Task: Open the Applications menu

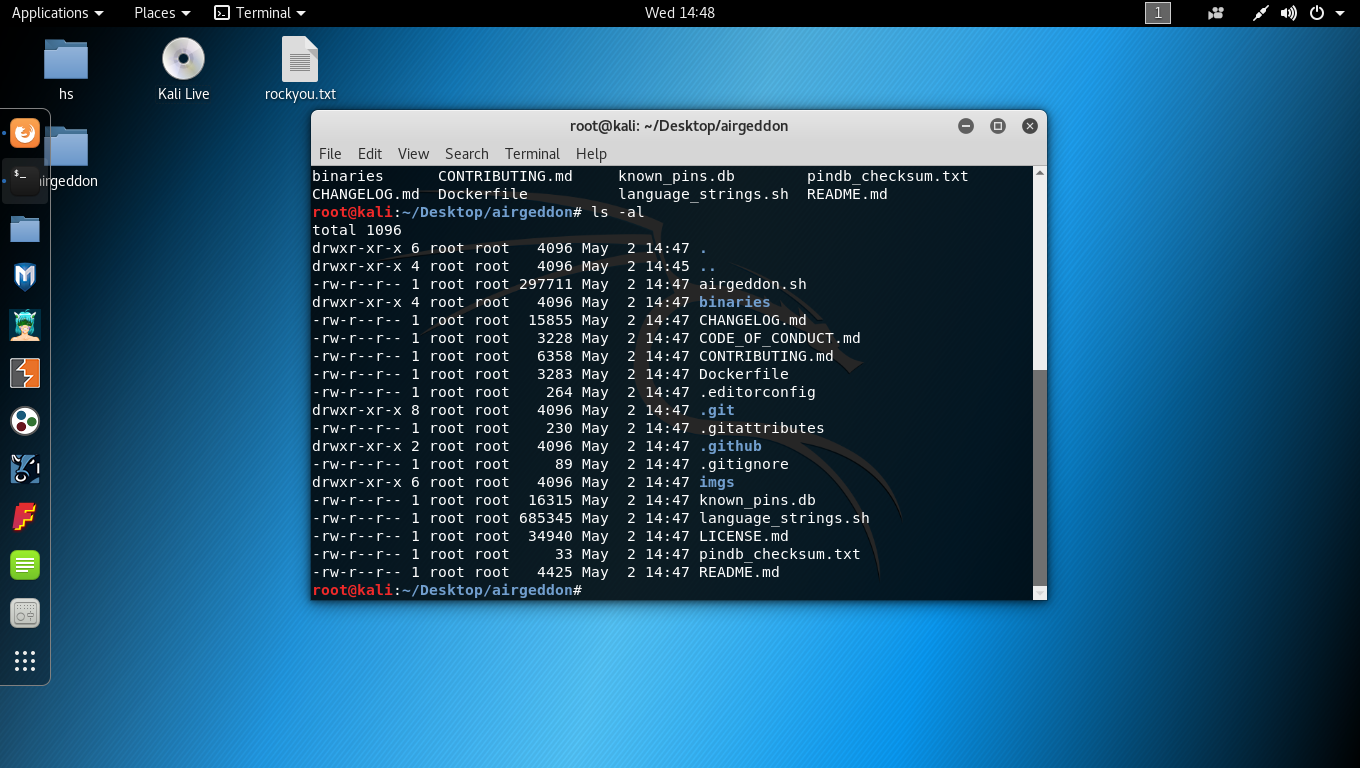Action: (57, 13)
